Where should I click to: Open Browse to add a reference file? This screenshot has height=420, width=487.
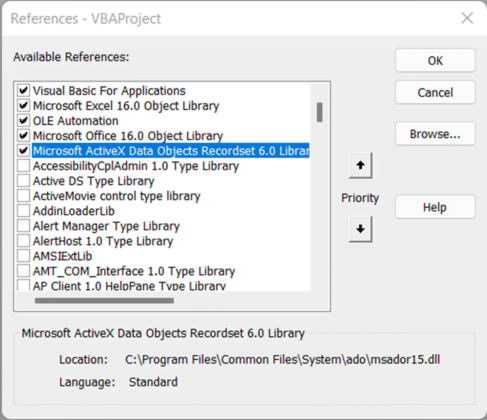tap(435, 134)
